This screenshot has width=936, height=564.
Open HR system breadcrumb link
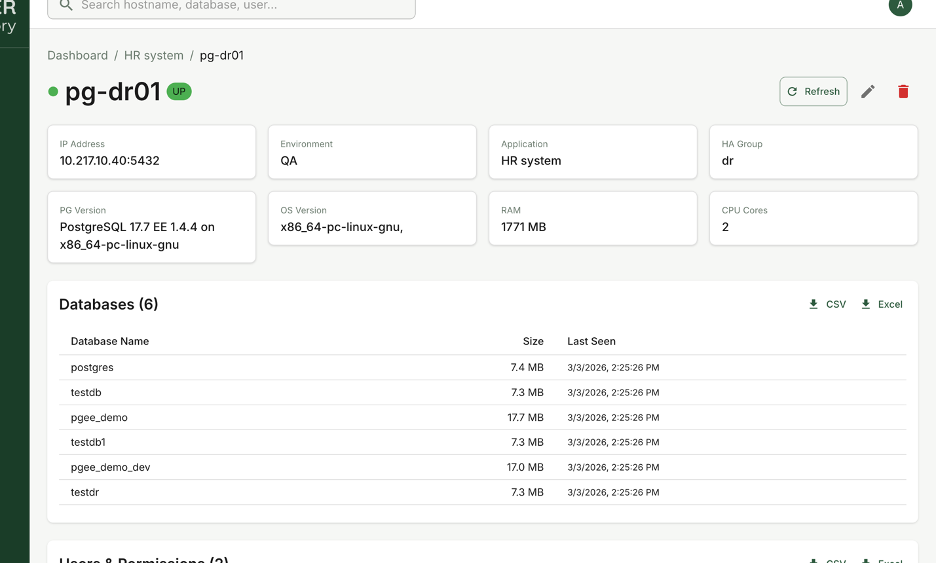(154, 56)
